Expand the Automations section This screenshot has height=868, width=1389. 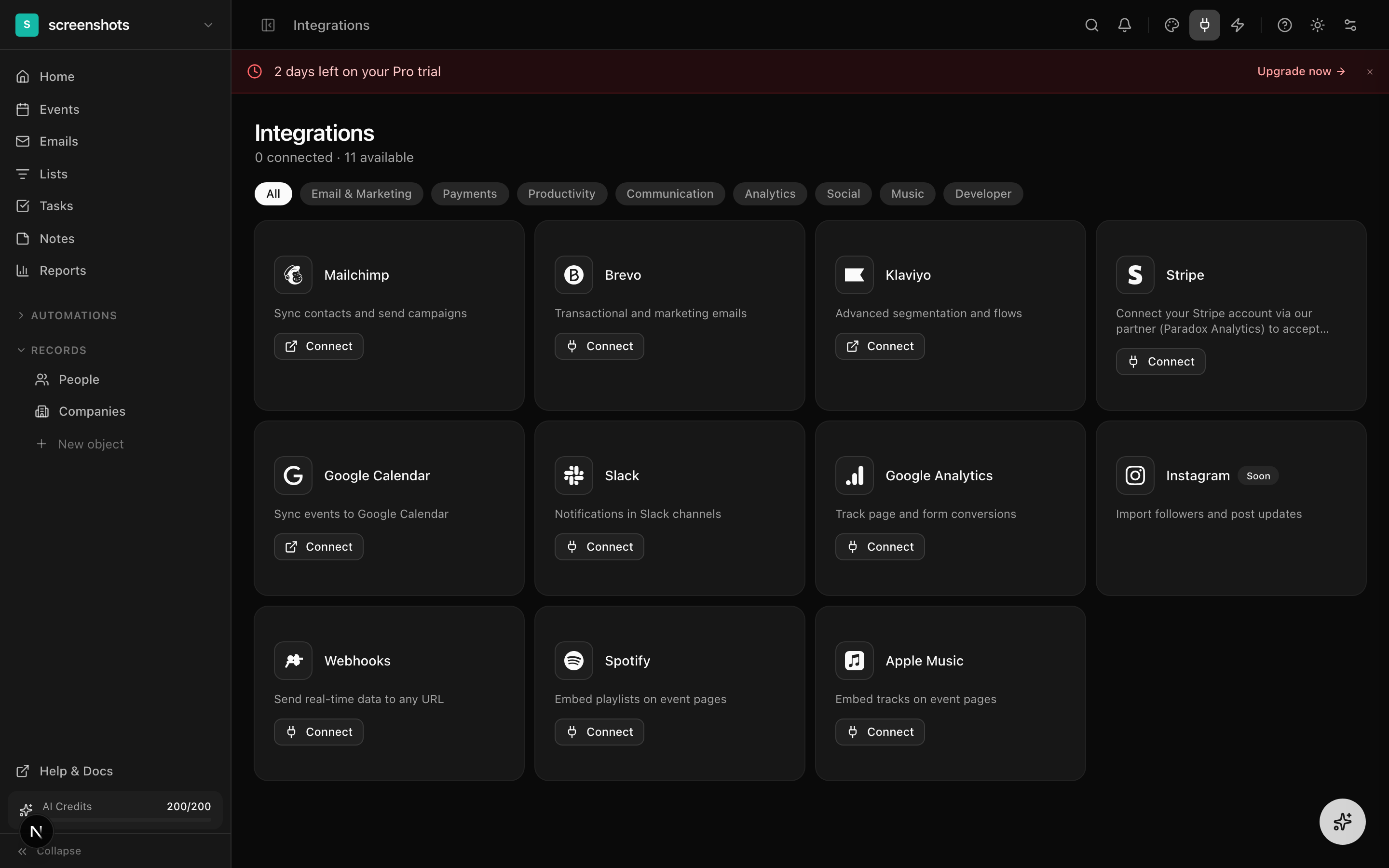67,316
